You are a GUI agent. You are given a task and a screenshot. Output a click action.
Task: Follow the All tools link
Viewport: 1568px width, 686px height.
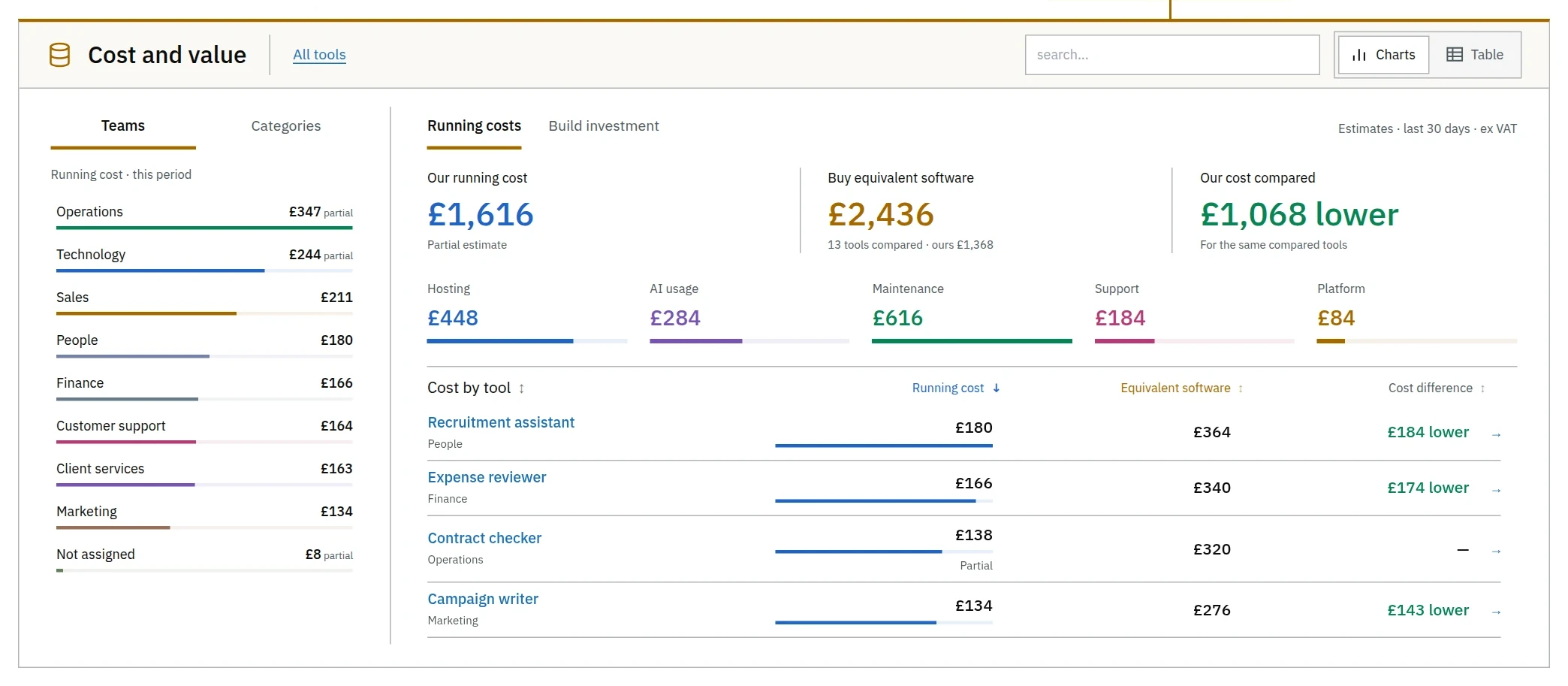(x=319, y=55)
